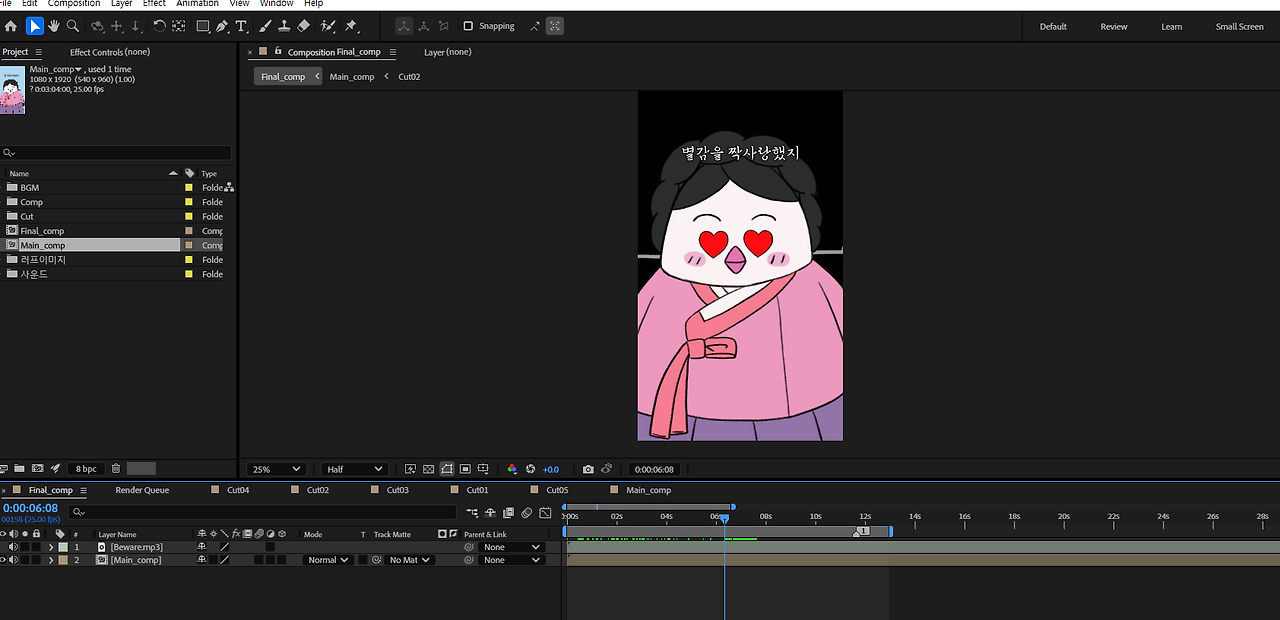Expand the Beware.mp3 layer properties

pos(51,547)
